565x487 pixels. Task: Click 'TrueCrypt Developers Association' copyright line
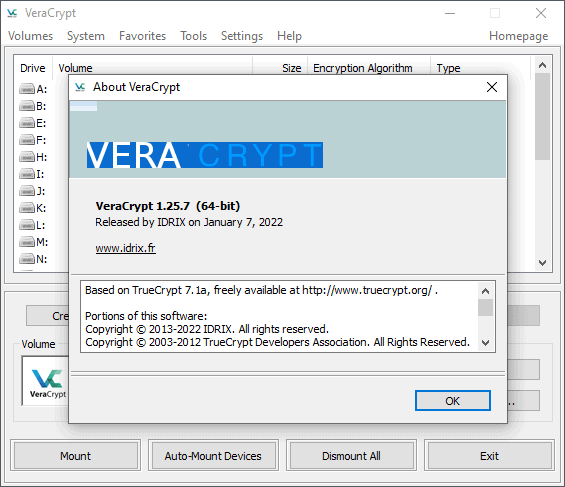coord(277,342)
